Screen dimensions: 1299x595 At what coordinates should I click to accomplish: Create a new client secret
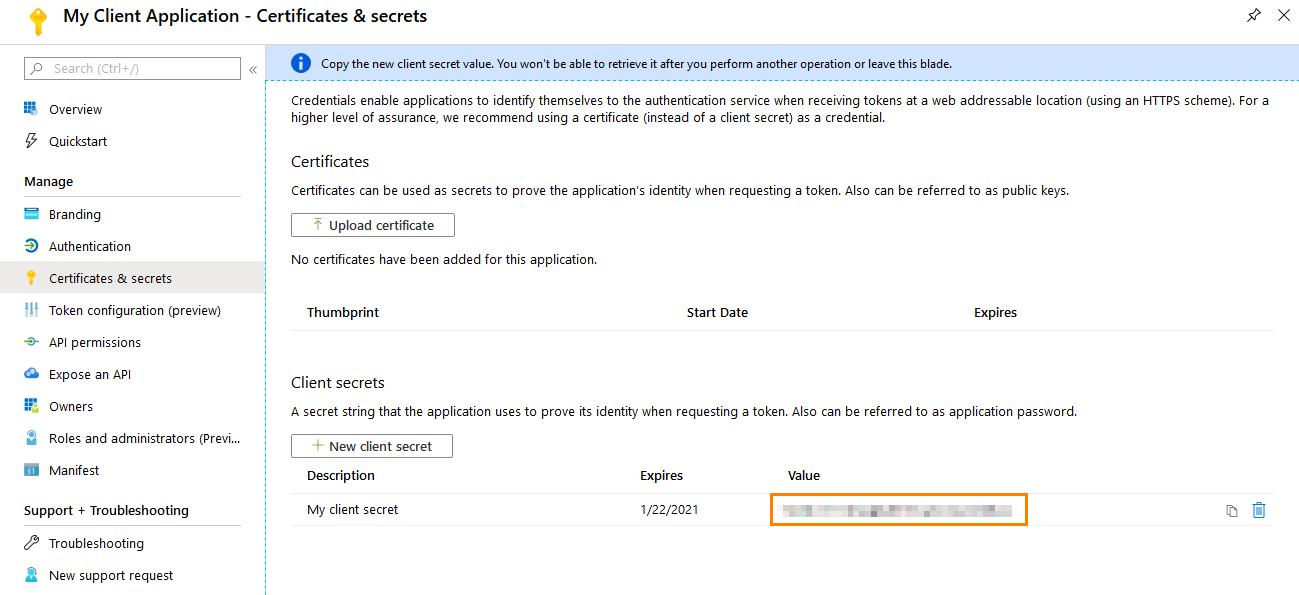(371, 446)
